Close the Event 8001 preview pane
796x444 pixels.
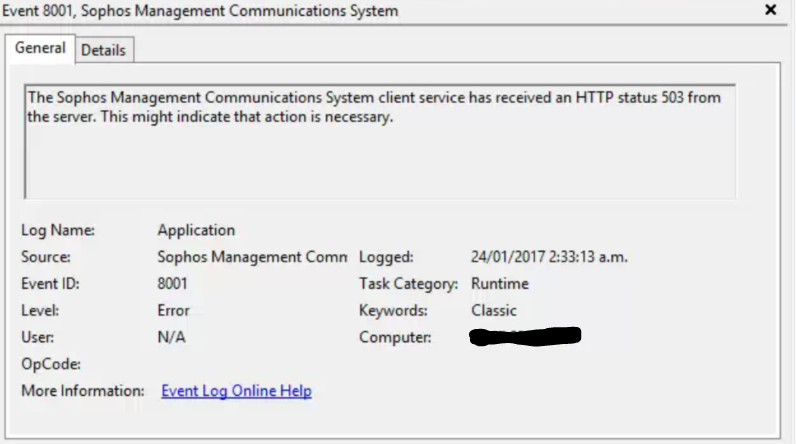770,10
